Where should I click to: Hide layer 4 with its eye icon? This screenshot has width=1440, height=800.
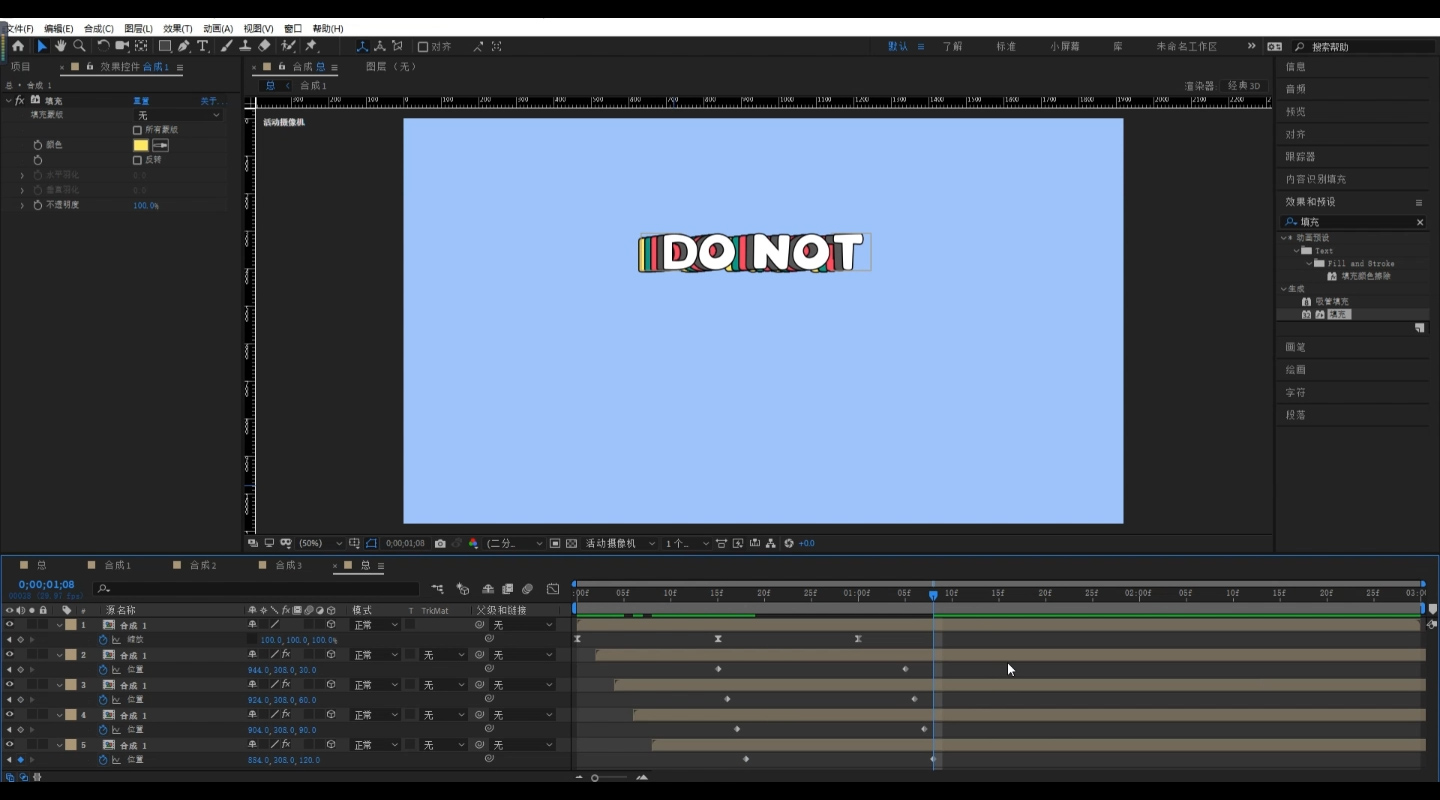click(x=9, y=715)
